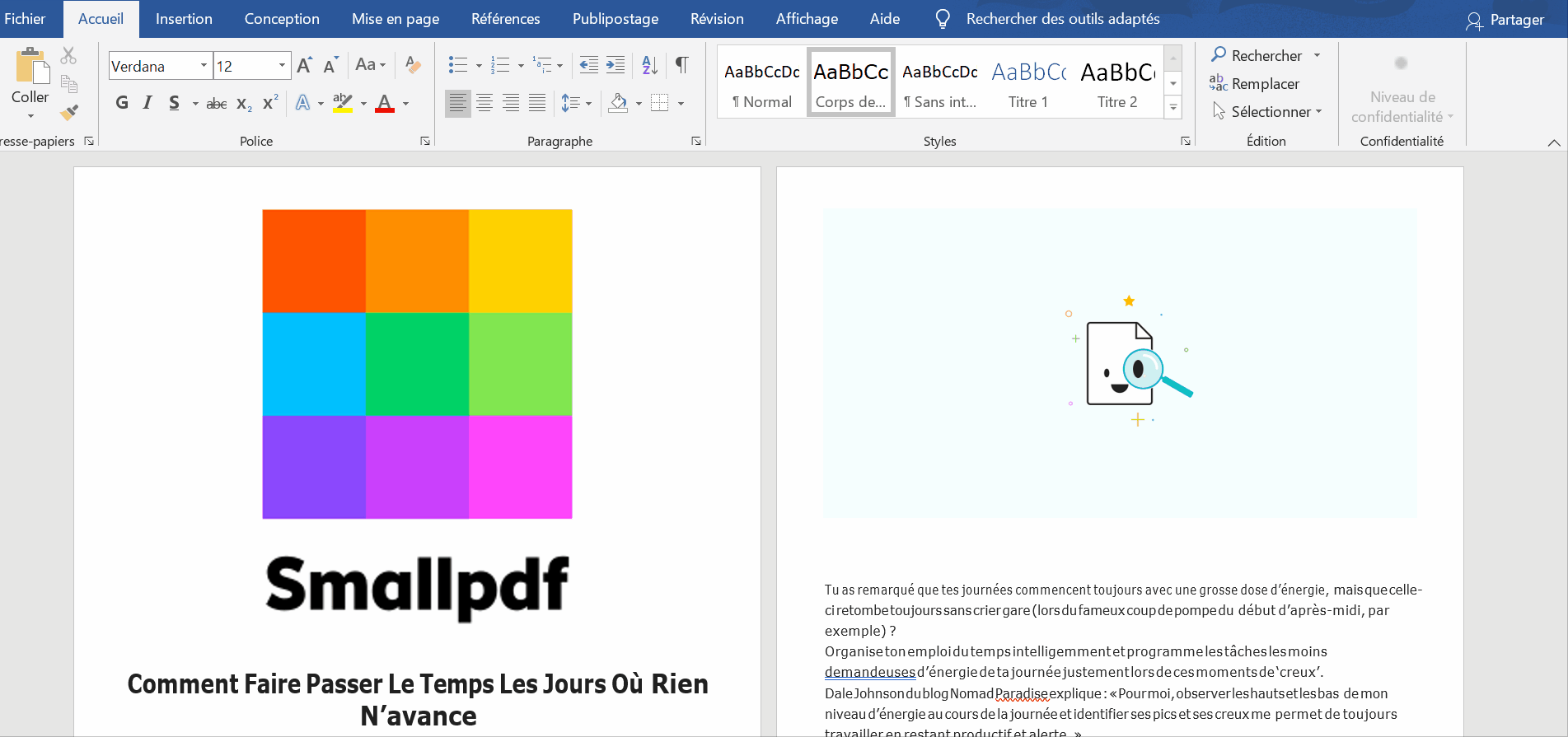Click the Couper scissors icon
The image size is (1568, 737).
(x=68, y=55)
